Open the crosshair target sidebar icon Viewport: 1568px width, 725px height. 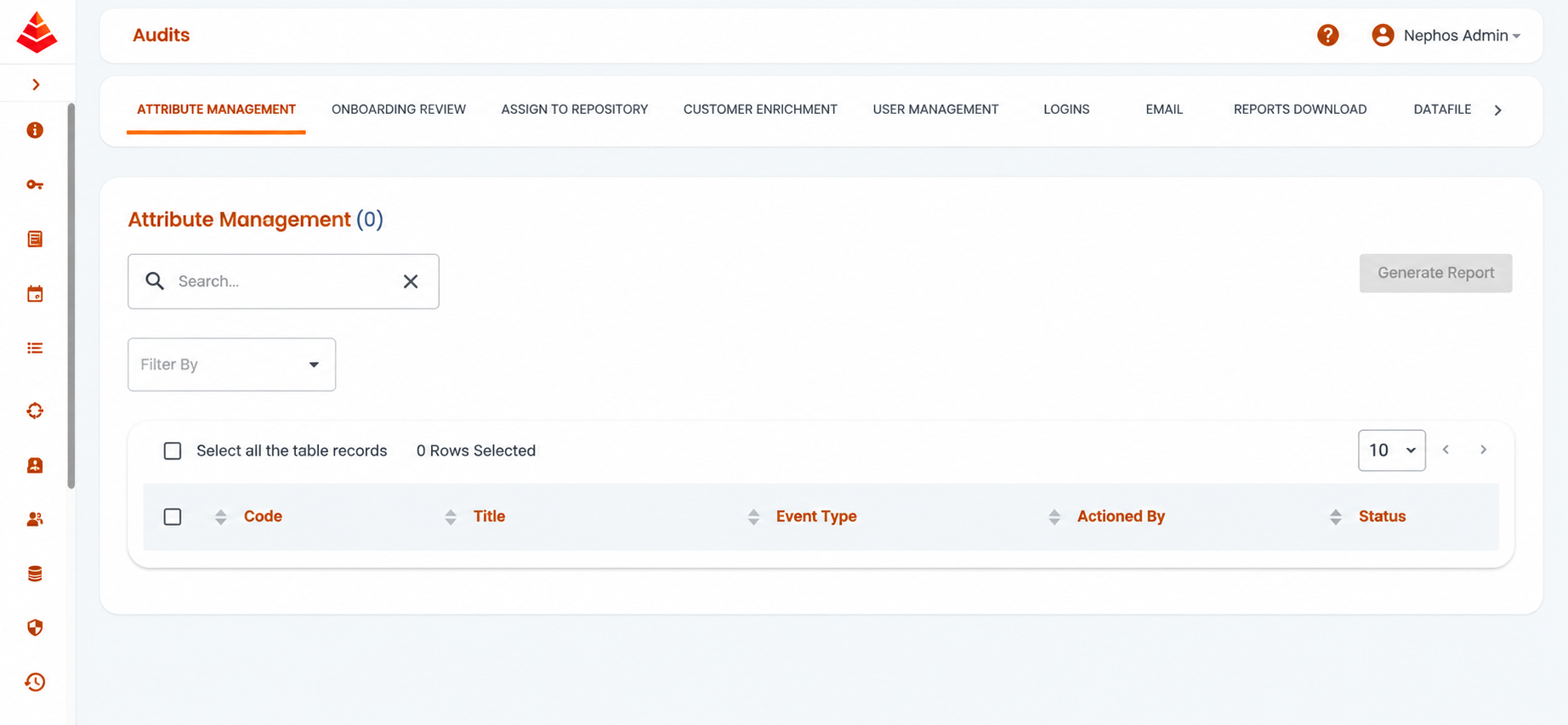point(35,411)
